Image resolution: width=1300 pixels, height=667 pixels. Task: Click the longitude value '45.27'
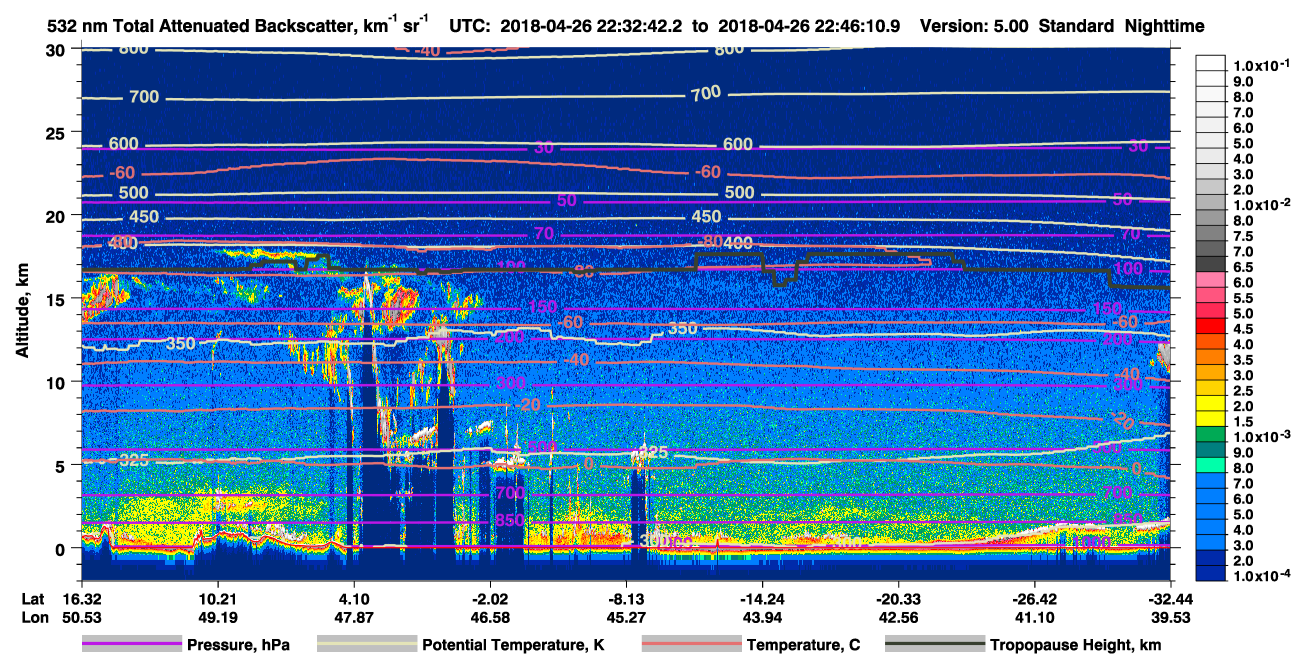pyautogui.click(x=626, y=618)
